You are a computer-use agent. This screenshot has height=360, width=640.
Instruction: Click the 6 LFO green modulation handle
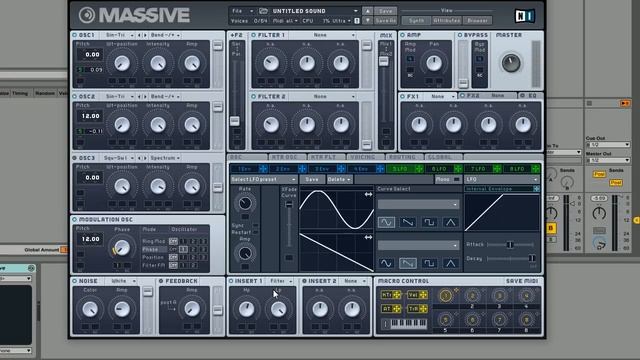point(458,169)
